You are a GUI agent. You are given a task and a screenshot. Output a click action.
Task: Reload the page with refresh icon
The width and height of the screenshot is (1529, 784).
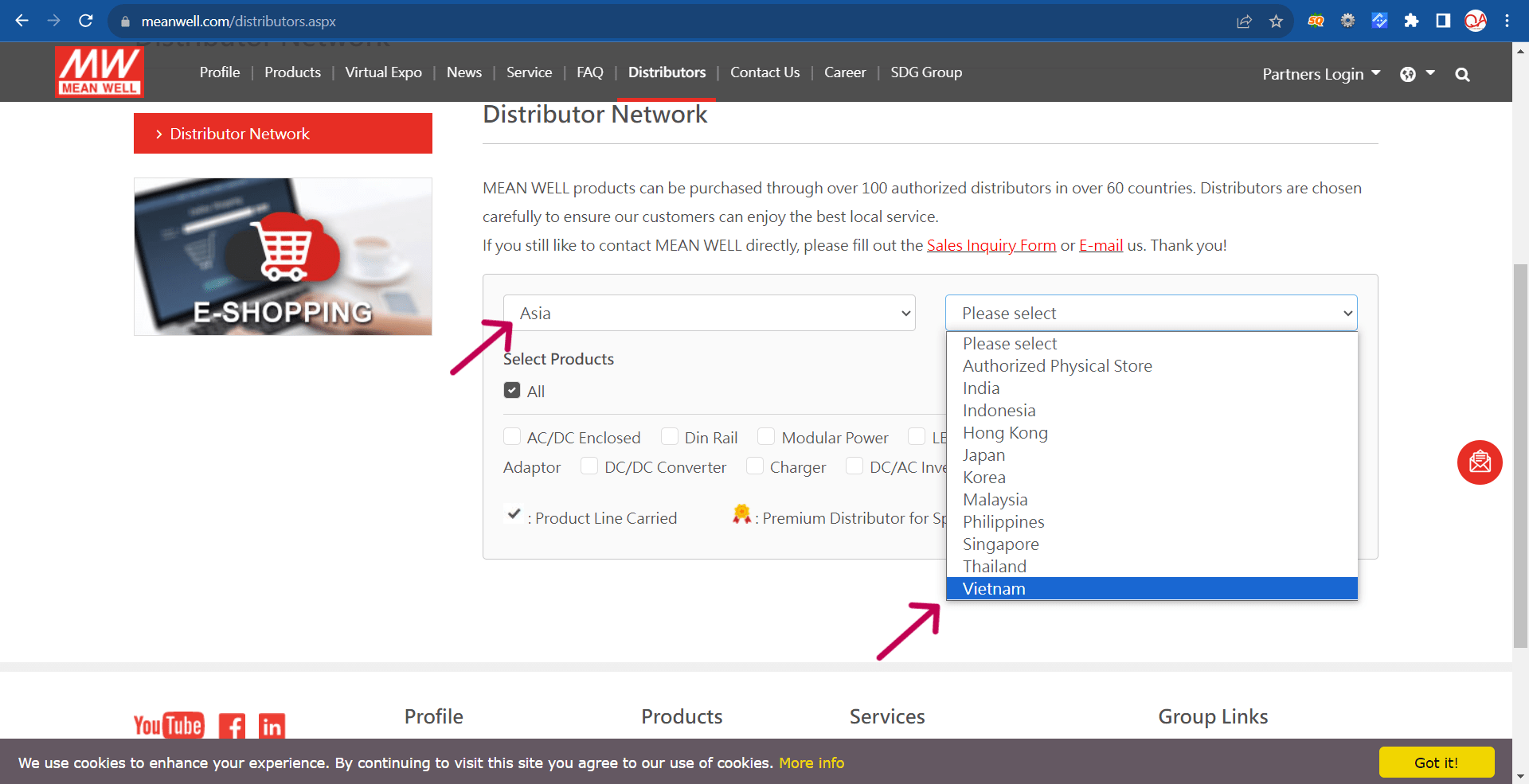click(x=86, y=21)
